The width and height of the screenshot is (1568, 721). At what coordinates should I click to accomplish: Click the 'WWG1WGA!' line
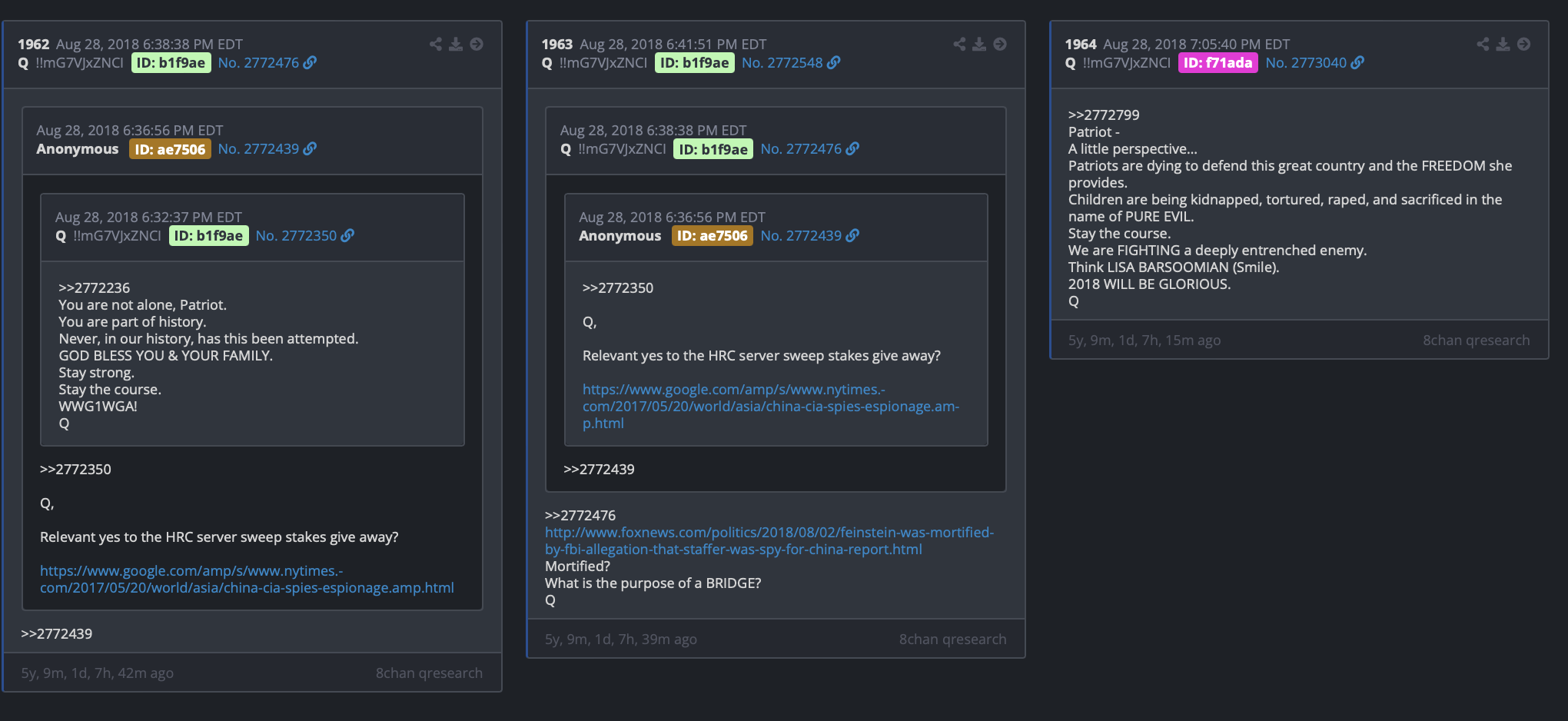(98, 406)
